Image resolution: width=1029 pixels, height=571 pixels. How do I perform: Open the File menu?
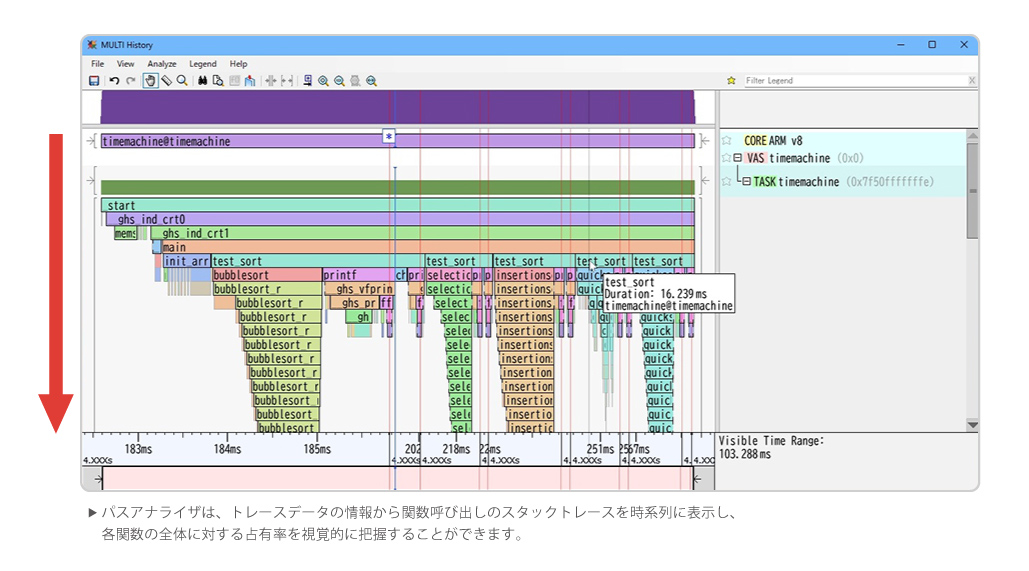pyautogui.click(x=97, y=64)
